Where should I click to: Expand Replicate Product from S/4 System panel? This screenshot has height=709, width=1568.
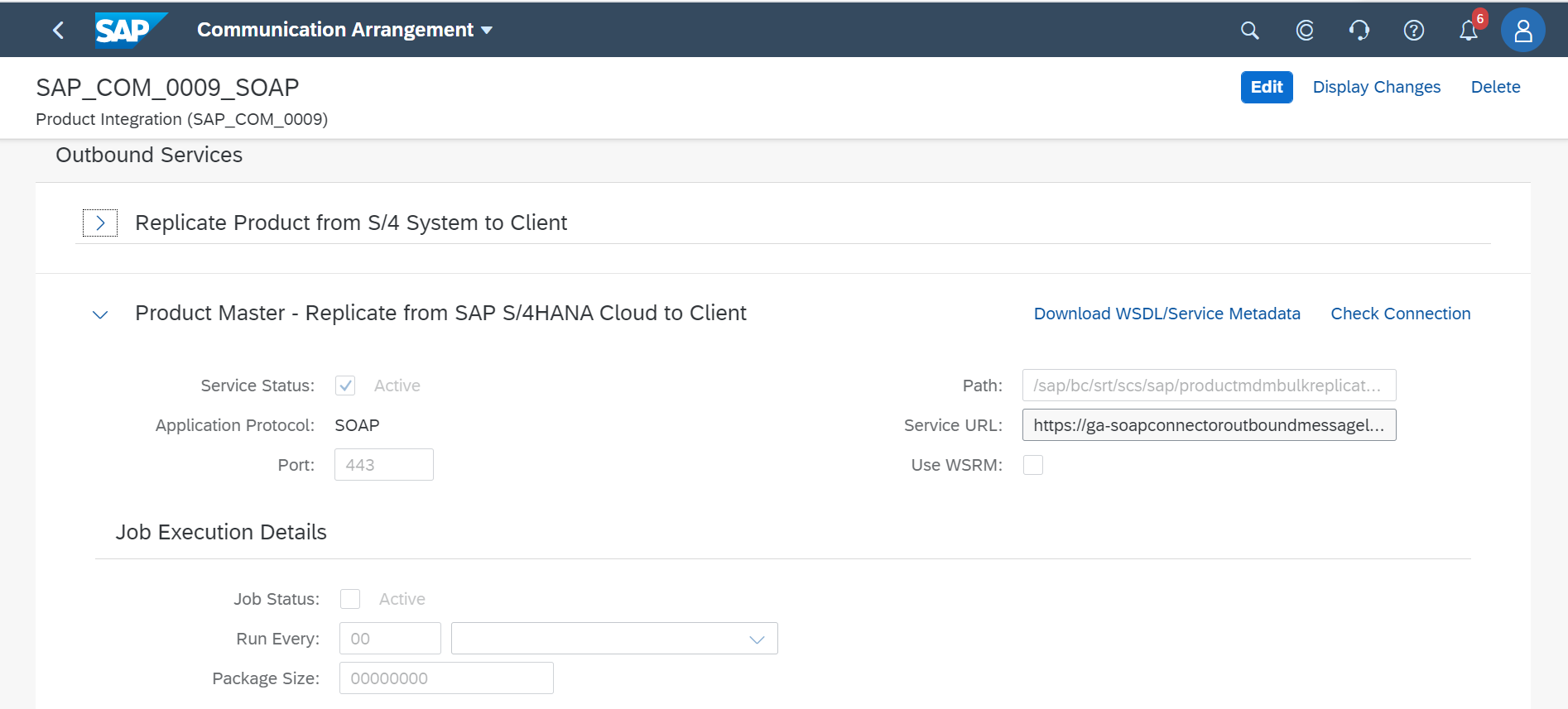pyautogui.click(x=100, y=223)
